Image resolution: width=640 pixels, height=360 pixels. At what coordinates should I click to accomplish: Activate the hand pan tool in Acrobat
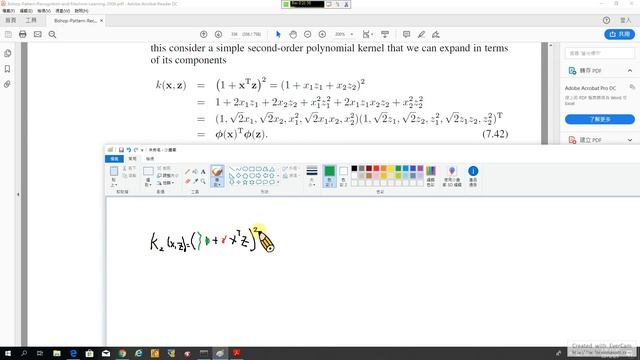tap(293, 34)
